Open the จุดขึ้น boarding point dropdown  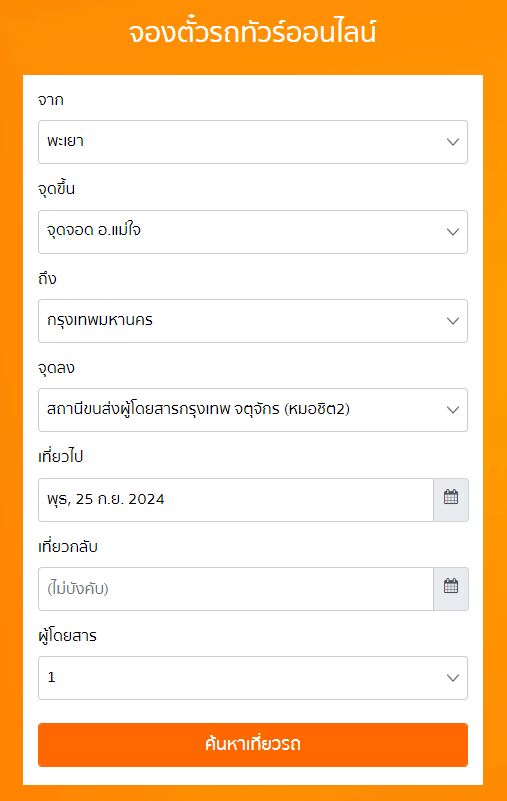coord(253,232)
